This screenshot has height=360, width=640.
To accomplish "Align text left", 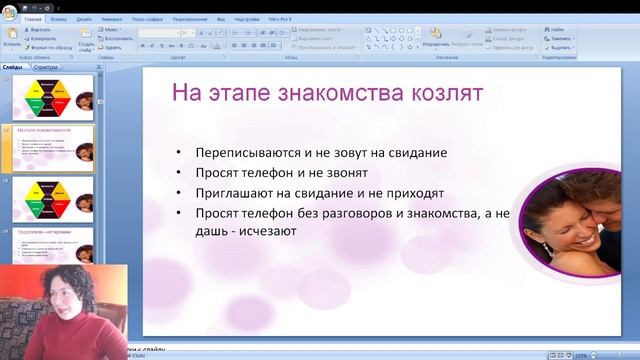I will pos(235,45).
